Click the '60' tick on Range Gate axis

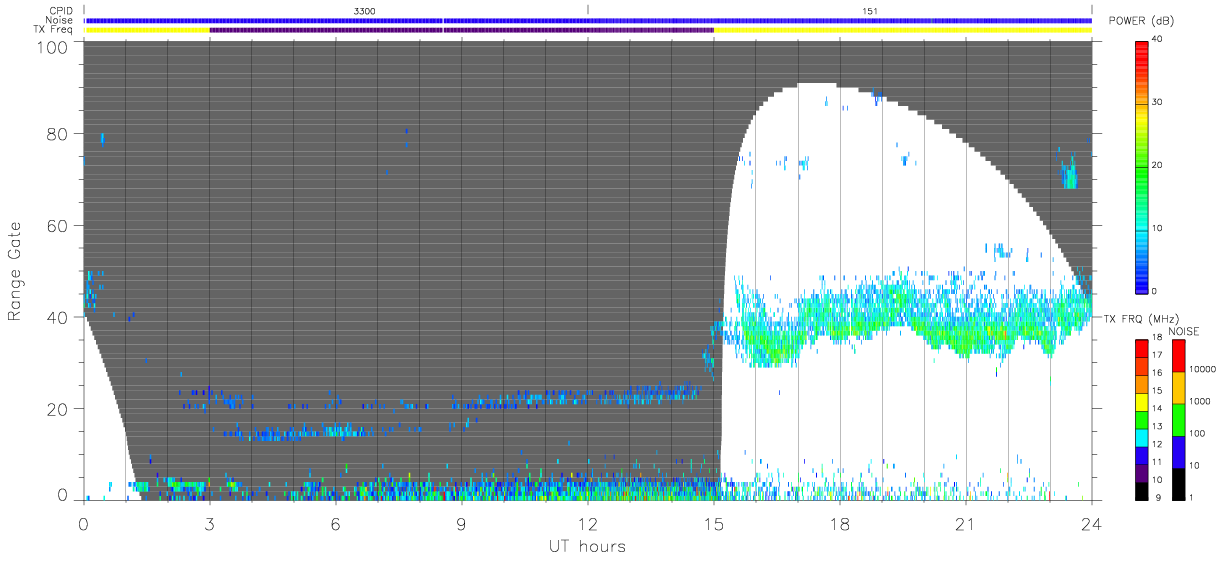57,226
